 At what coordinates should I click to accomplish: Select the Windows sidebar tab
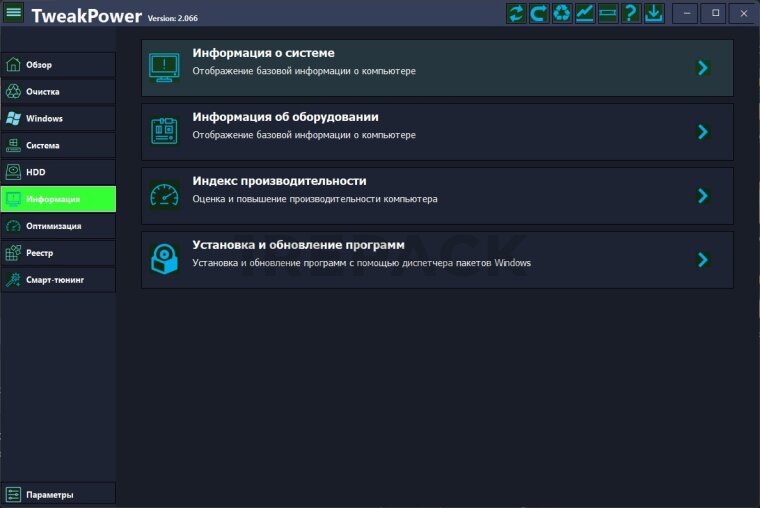coord(58,119)
